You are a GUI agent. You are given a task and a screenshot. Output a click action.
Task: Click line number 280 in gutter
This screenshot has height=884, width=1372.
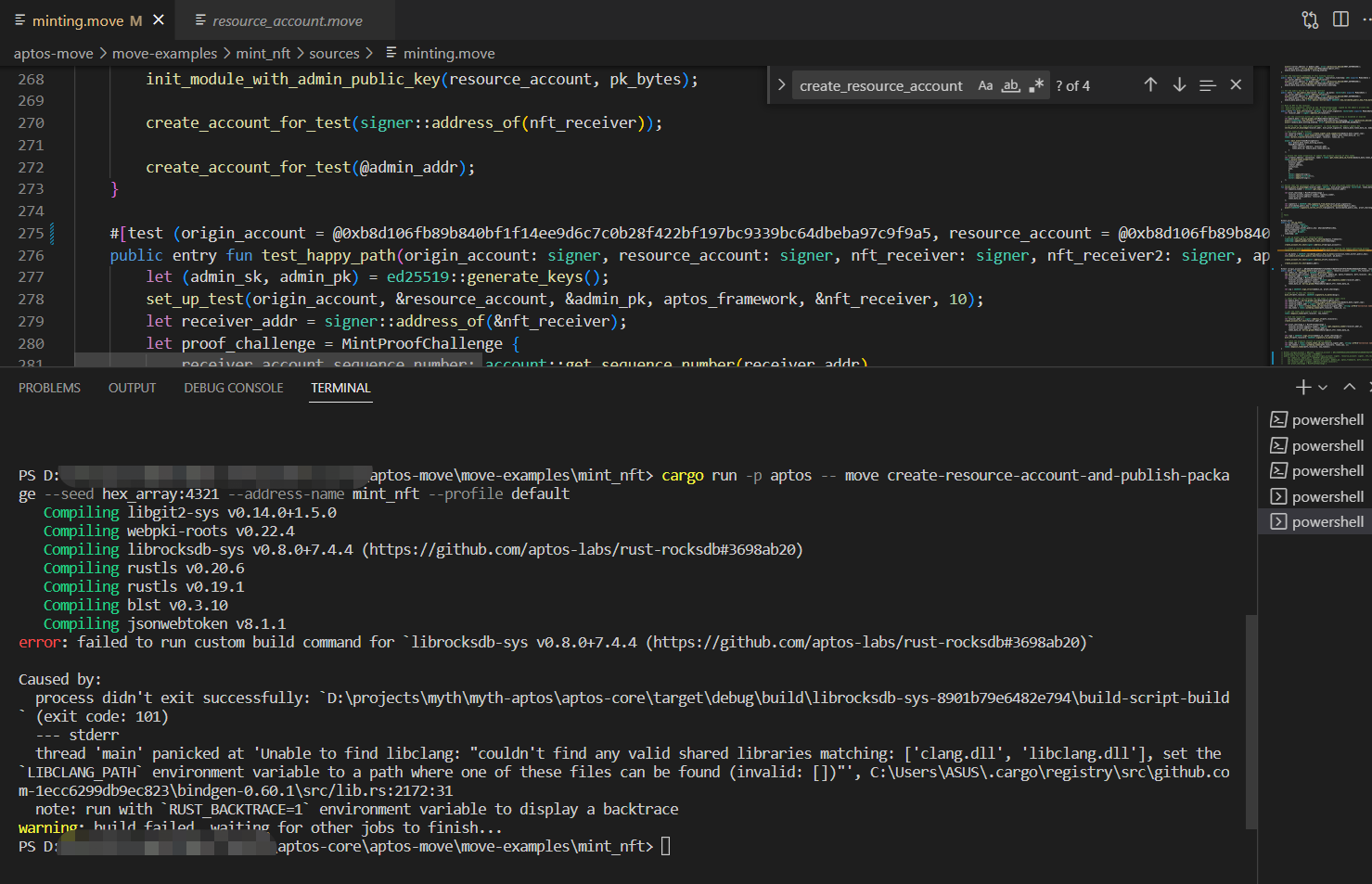point(31,344)
